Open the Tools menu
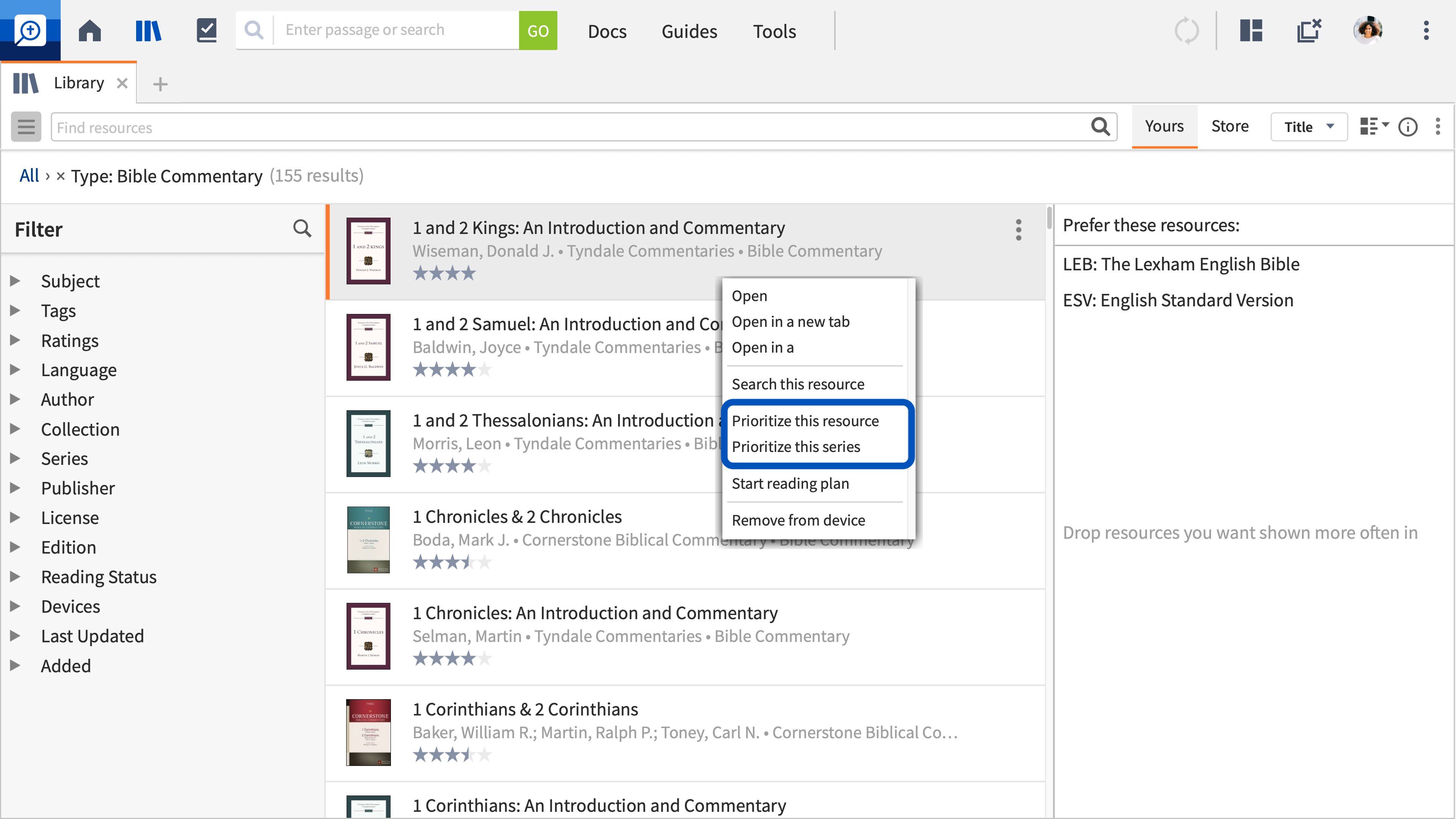1456x819 pixels. click(774, 31)
